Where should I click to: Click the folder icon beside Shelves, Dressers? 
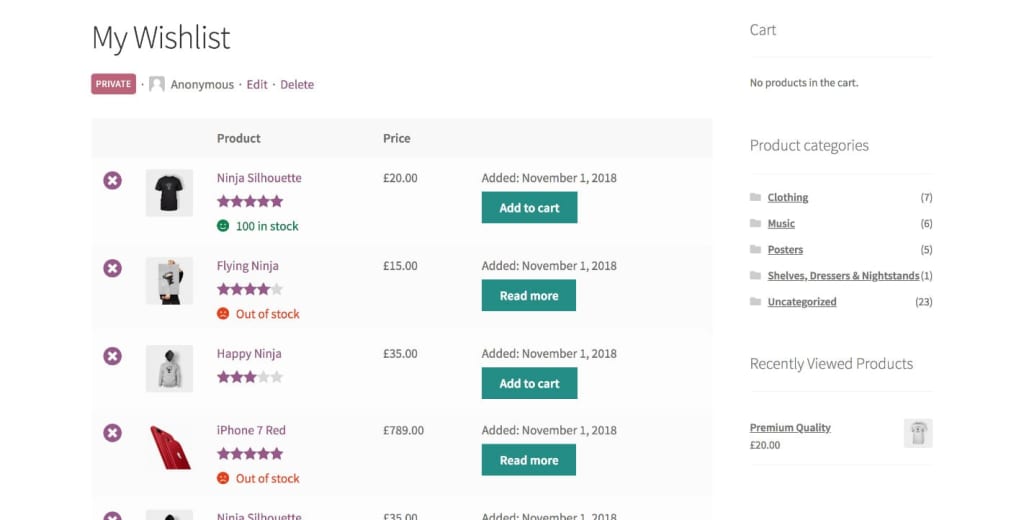[x=756, y=276]
